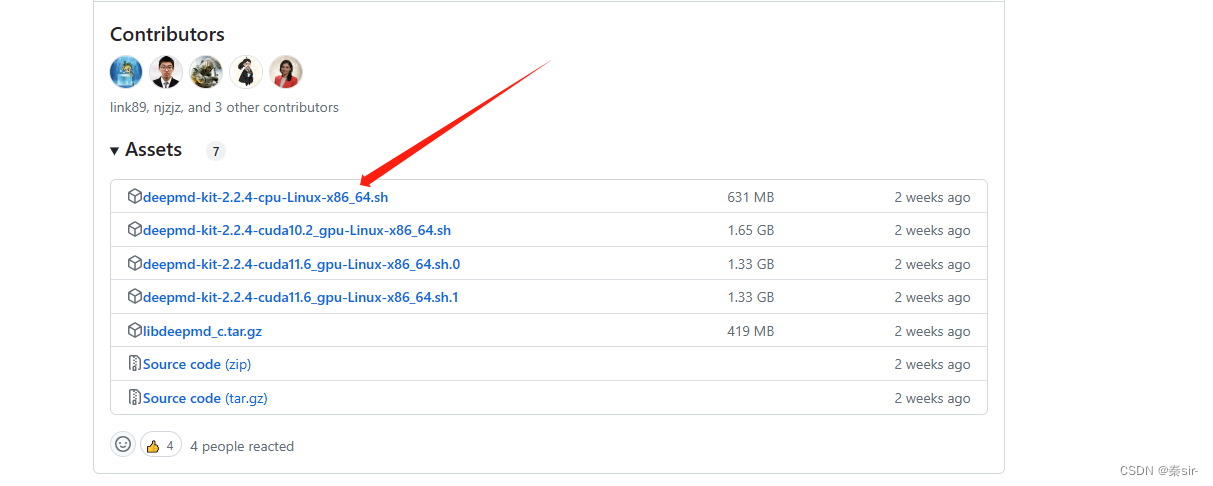Open the fifth contributor avatar in red
Image resolution: width=1213 pixels, height=486 pixels.
point(286,72)
